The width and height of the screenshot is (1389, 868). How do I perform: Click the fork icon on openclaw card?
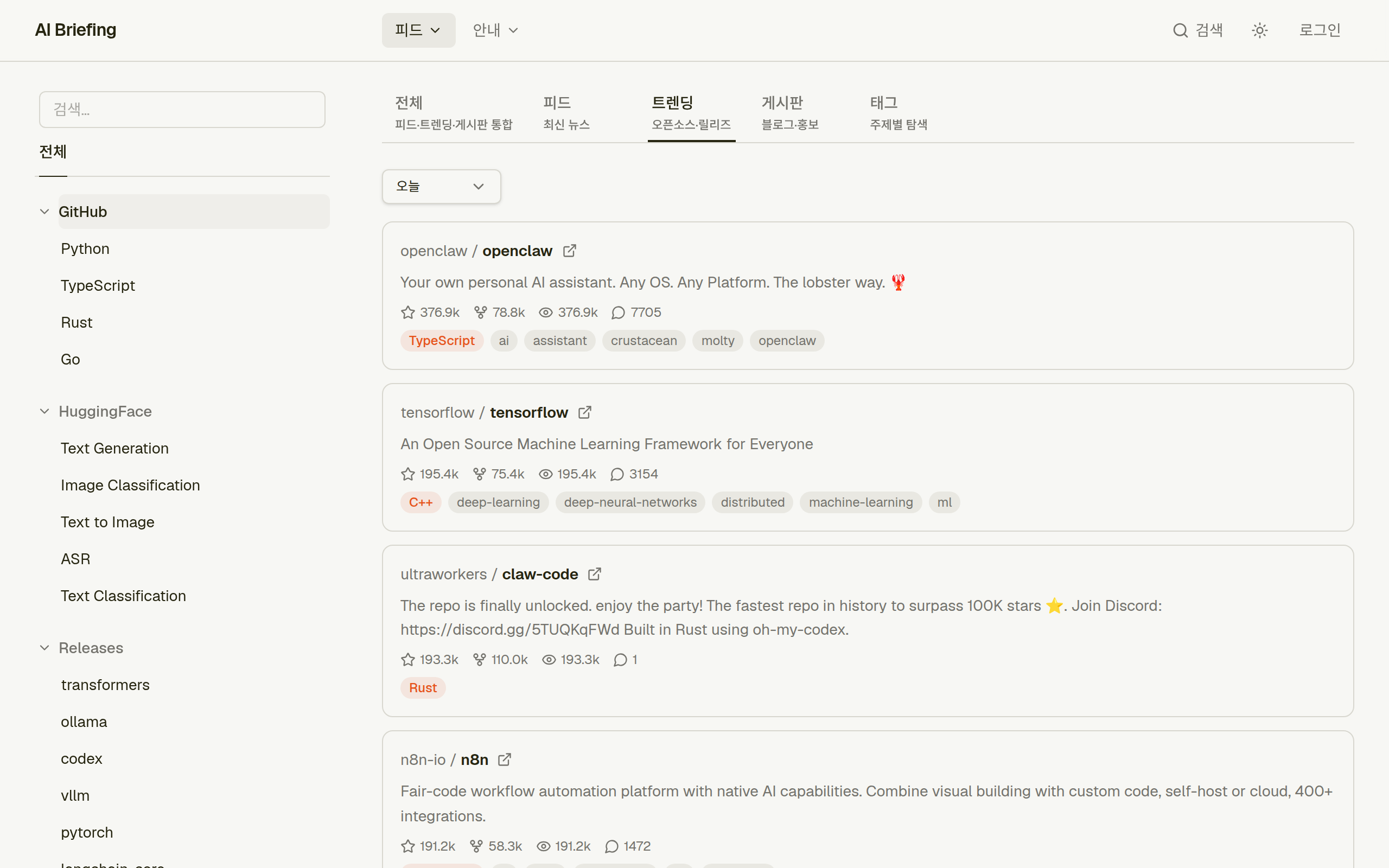480,312
